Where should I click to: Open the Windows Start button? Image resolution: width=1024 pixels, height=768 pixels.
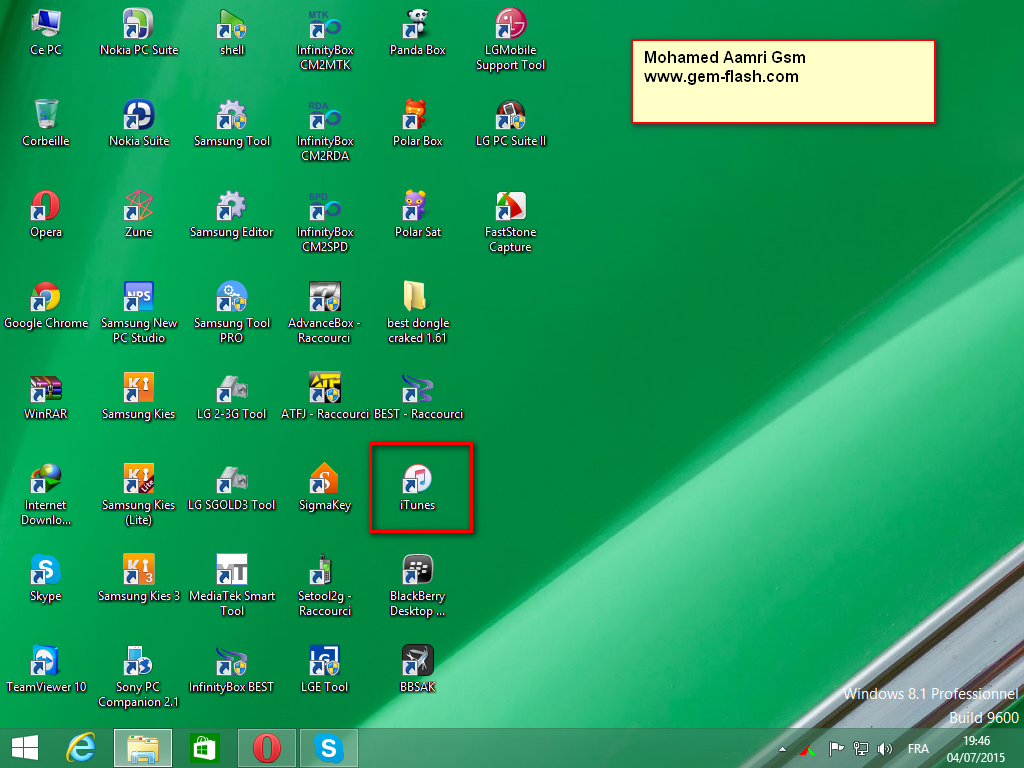[x=25, y=748]
